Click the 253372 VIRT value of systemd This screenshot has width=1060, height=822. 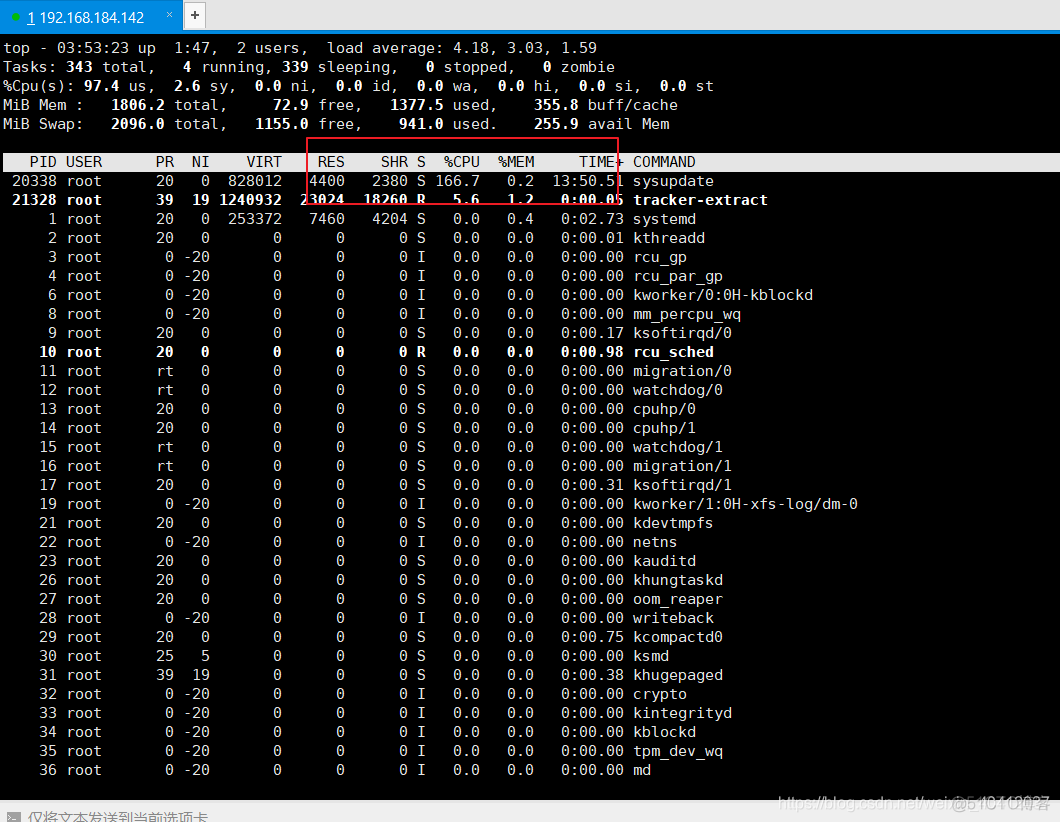click(x=255, y=219)
